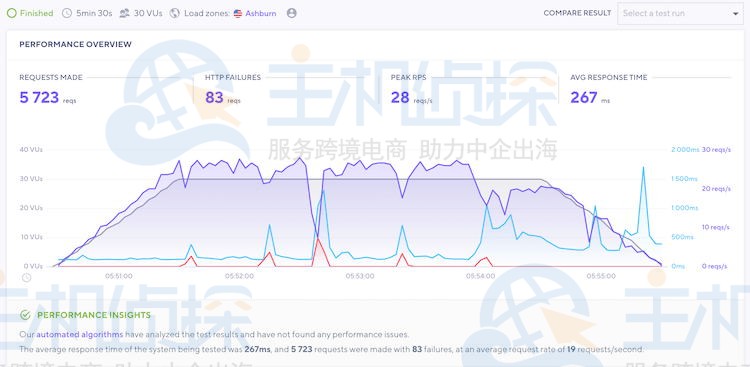The image size is (750, 367).
Task: Click the 5min 30s duration text
Action: pos(94,13)
